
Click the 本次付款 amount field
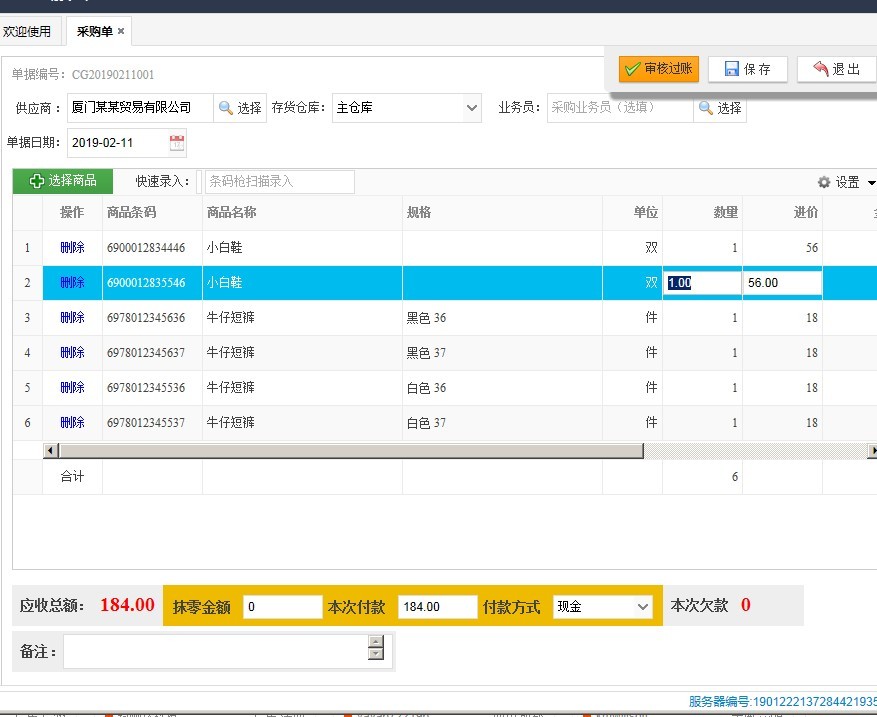437,607
